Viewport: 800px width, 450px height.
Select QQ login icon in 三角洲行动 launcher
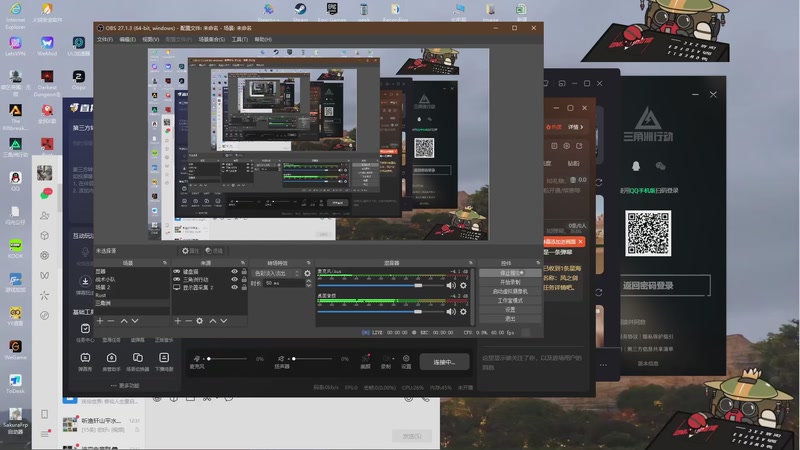[636, 166]
